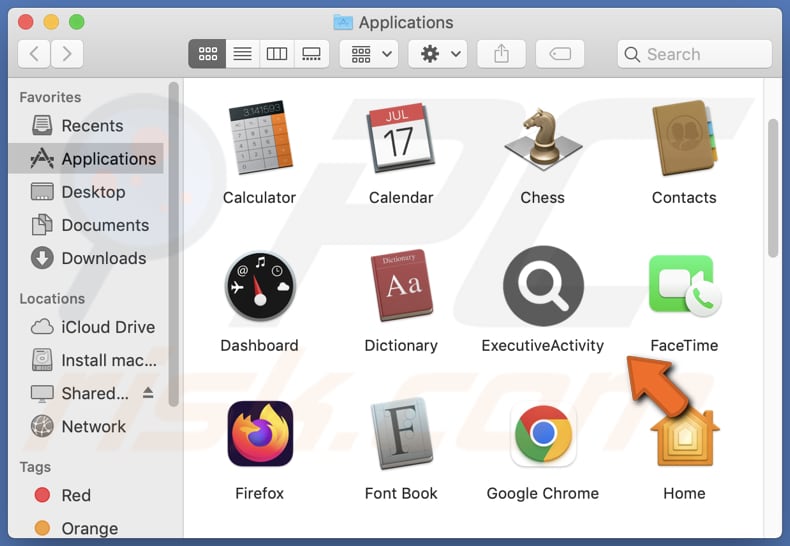Select the Red tag
The width and height of the screenshot is (790, 546).
86,495
